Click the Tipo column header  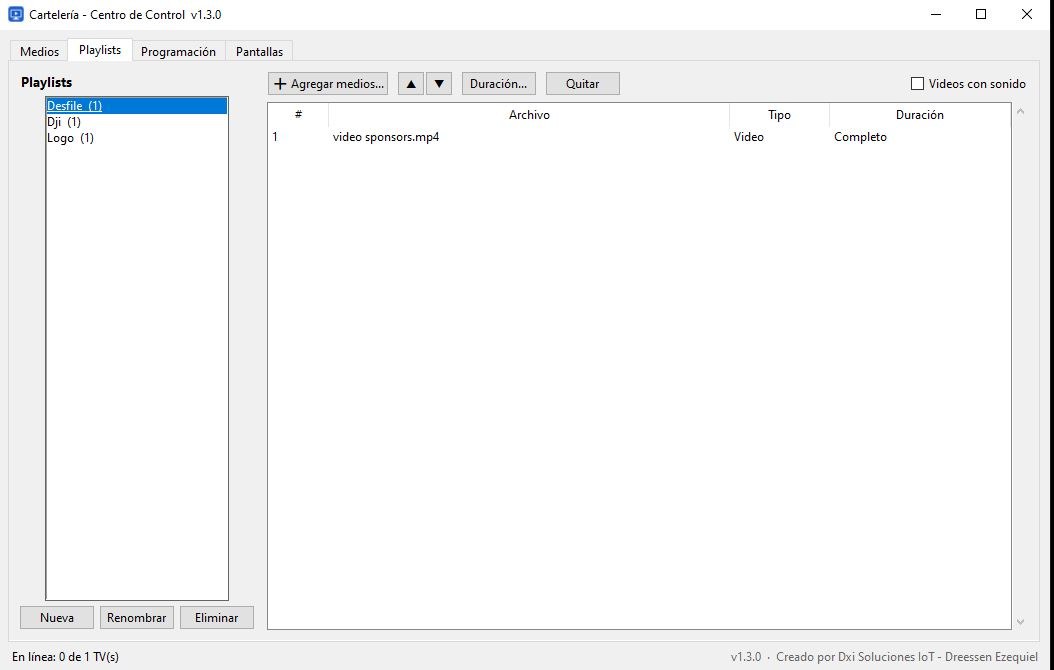(x=779, y=115)
